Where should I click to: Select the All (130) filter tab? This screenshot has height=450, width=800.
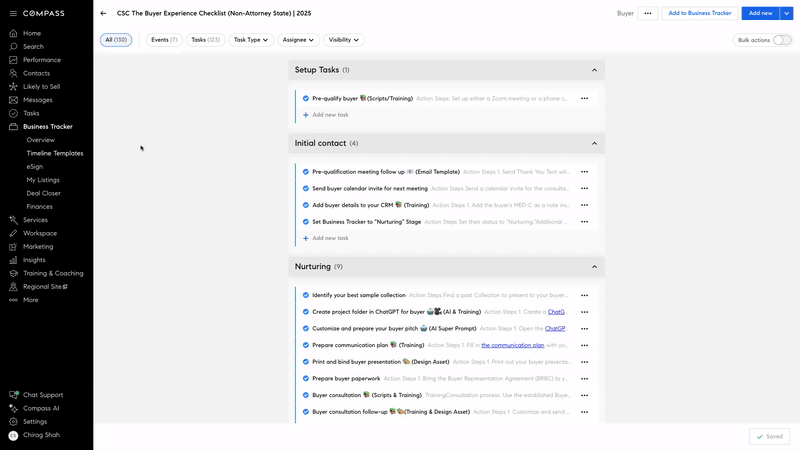(116, 40)
